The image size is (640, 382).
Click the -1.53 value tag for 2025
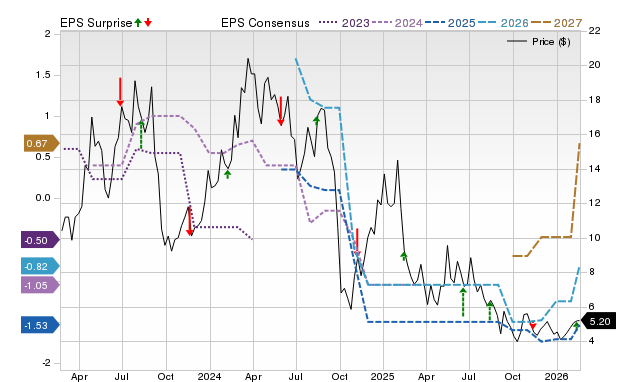[40, 325]
